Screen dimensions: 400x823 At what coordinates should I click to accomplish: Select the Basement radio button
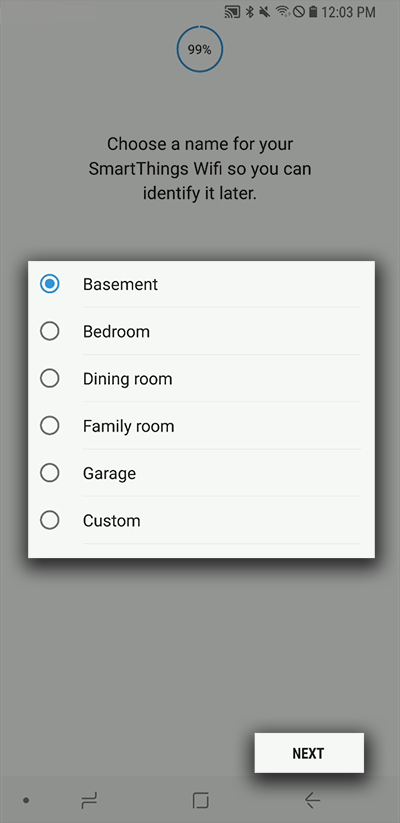click(50, 284)
